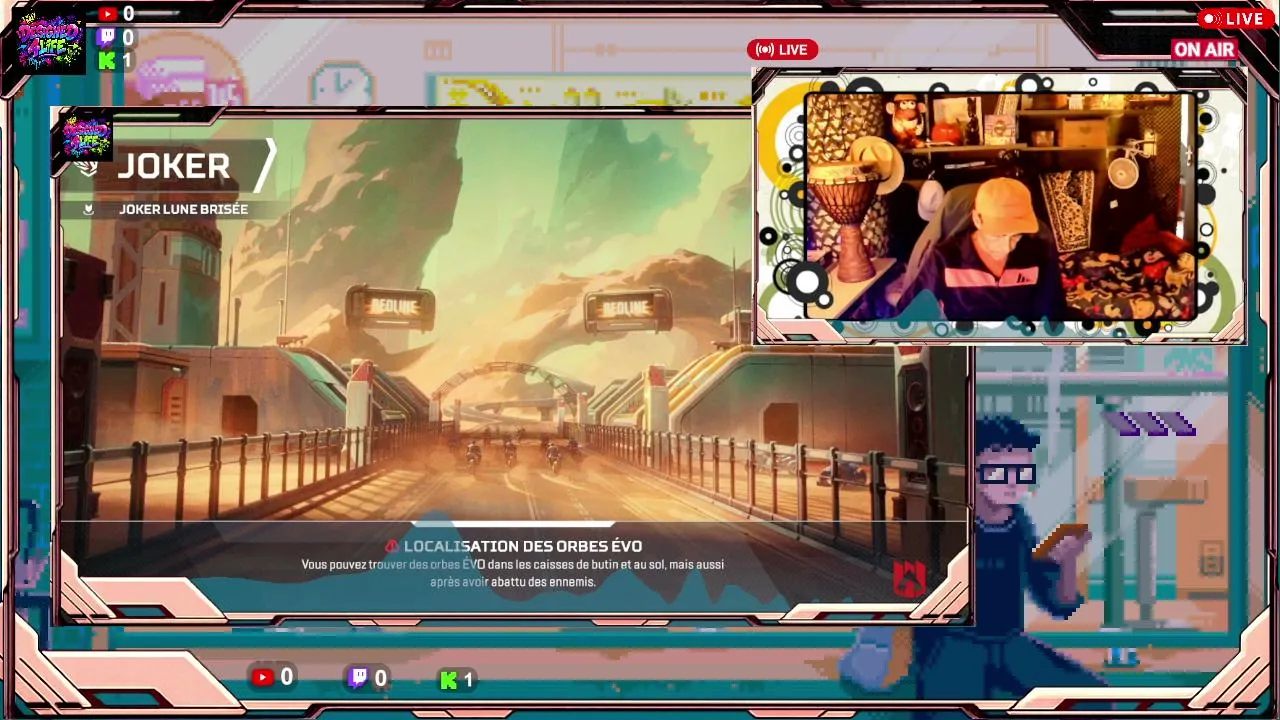Click the white chevron right of JOKER
This screenshot has height=720, width=1280.
pyautogui.click(x=264, y=165)
